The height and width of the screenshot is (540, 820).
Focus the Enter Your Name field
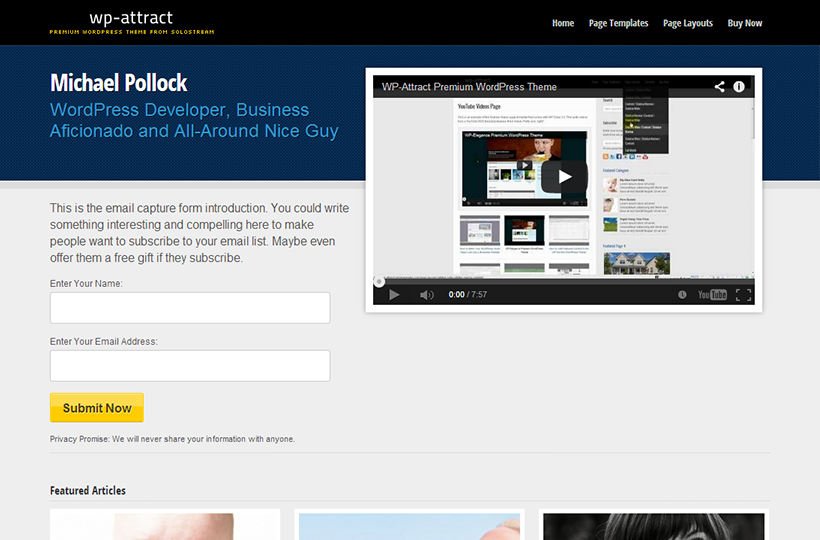(190, 308)
